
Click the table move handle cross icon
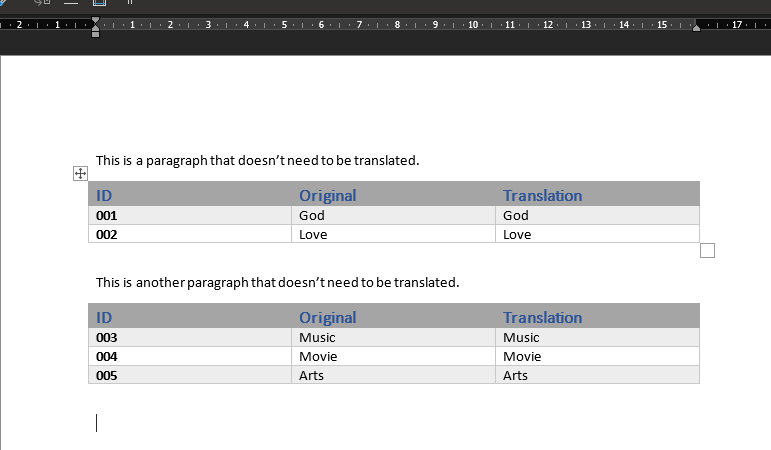80,173
